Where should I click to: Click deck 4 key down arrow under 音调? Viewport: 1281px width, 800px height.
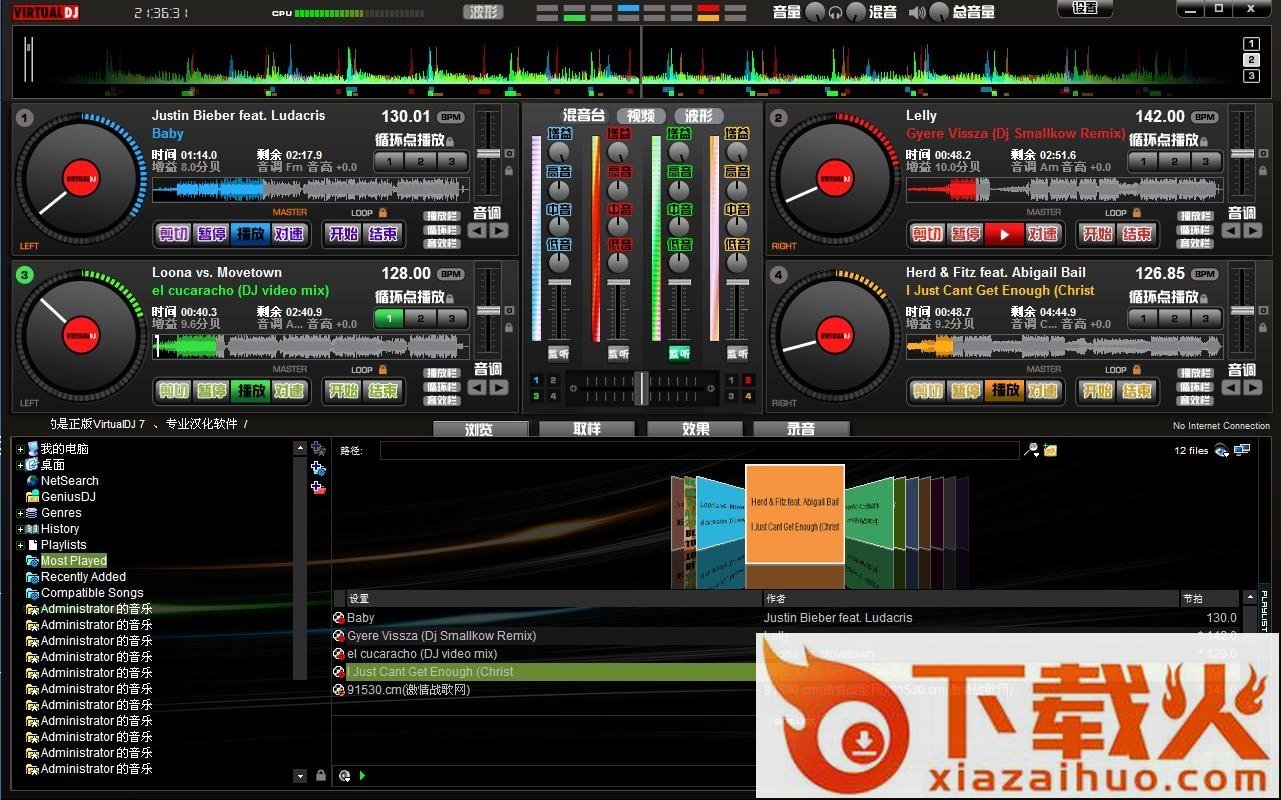click(x=1231, y=388)
